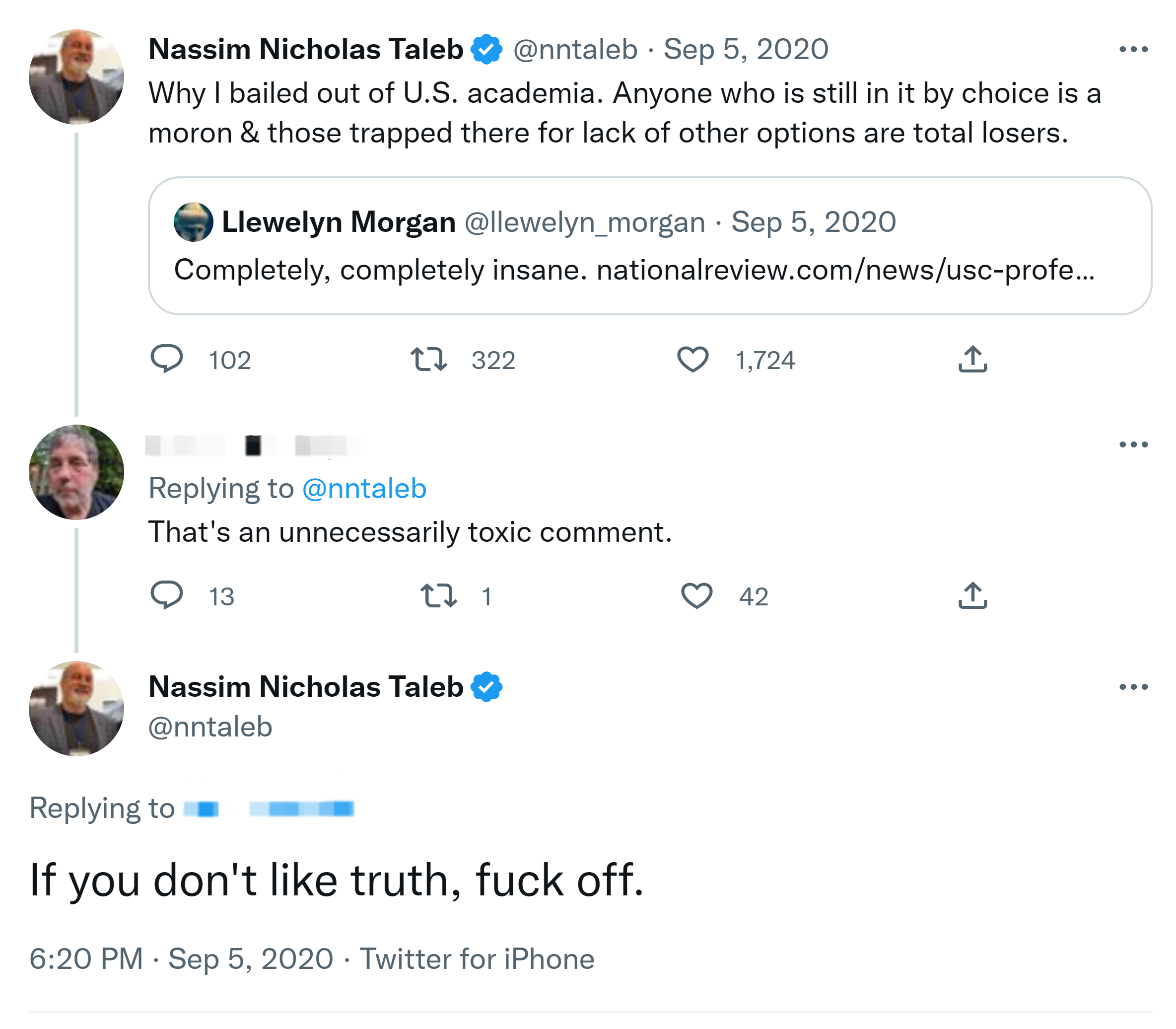Share the first tweet via share icon
The width and height of the screenshot is (1176, 1029).
click(972, 360)
